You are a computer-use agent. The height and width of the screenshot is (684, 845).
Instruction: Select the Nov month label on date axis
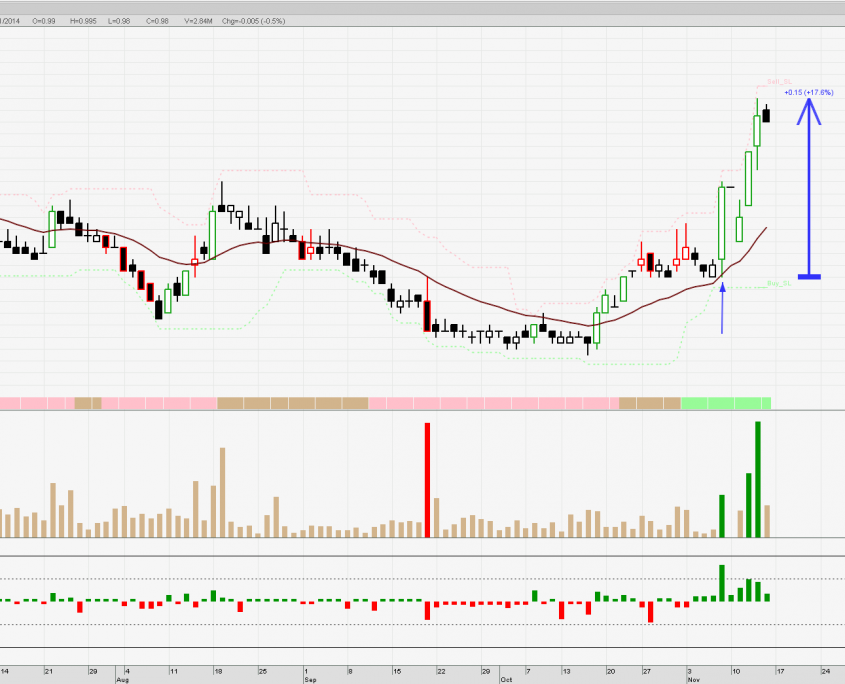point(694,678)
